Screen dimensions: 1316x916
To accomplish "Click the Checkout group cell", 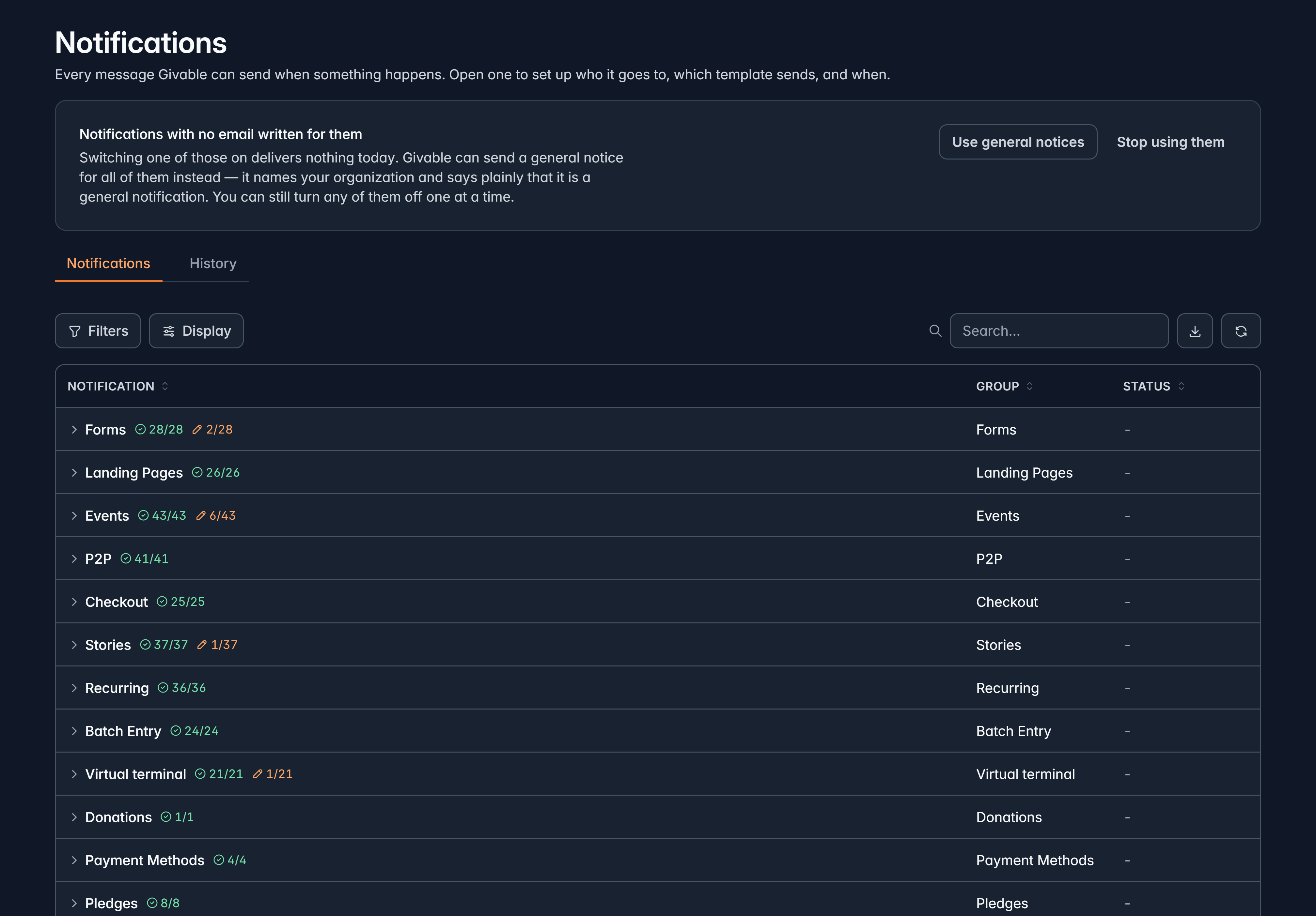I will point(1007,602).
